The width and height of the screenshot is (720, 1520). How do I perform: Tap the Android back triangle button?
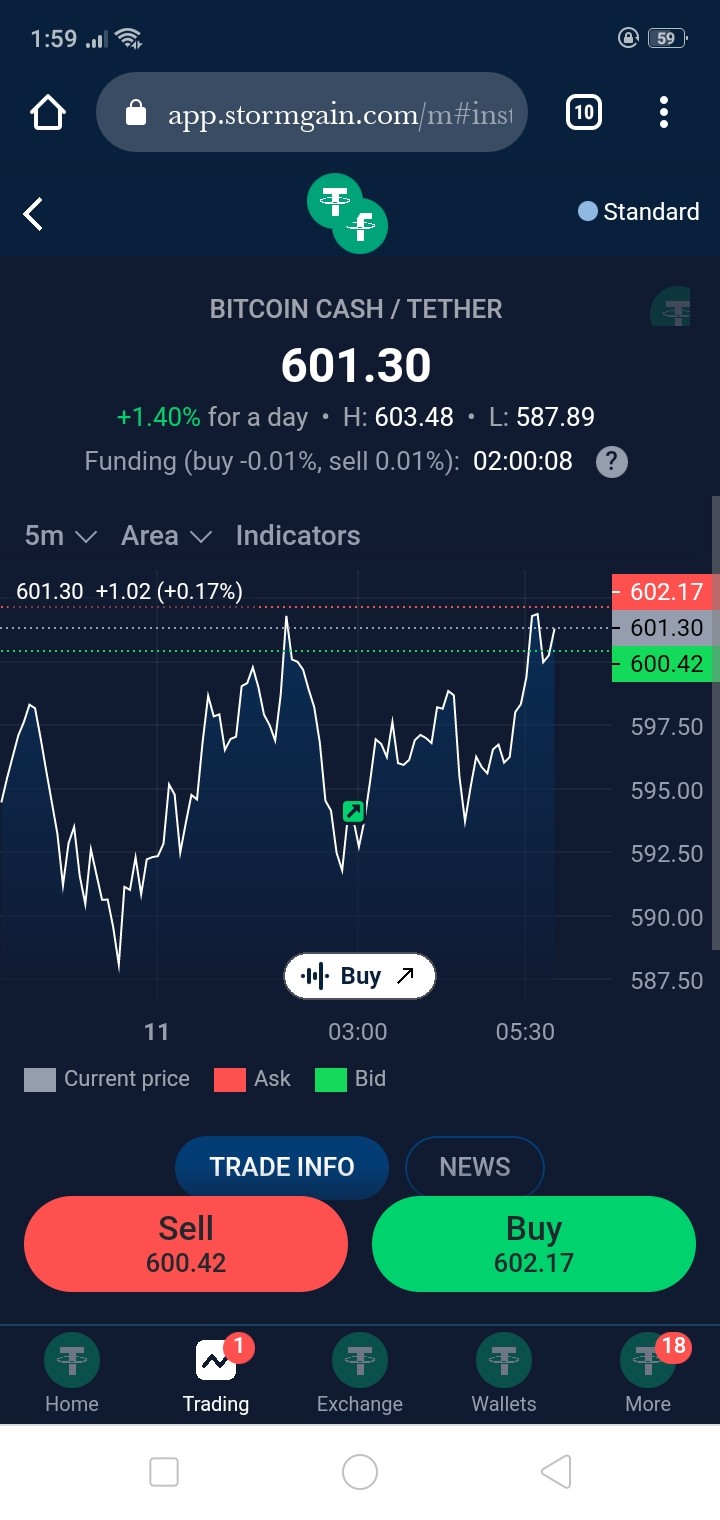click(x=556, y=1472)
